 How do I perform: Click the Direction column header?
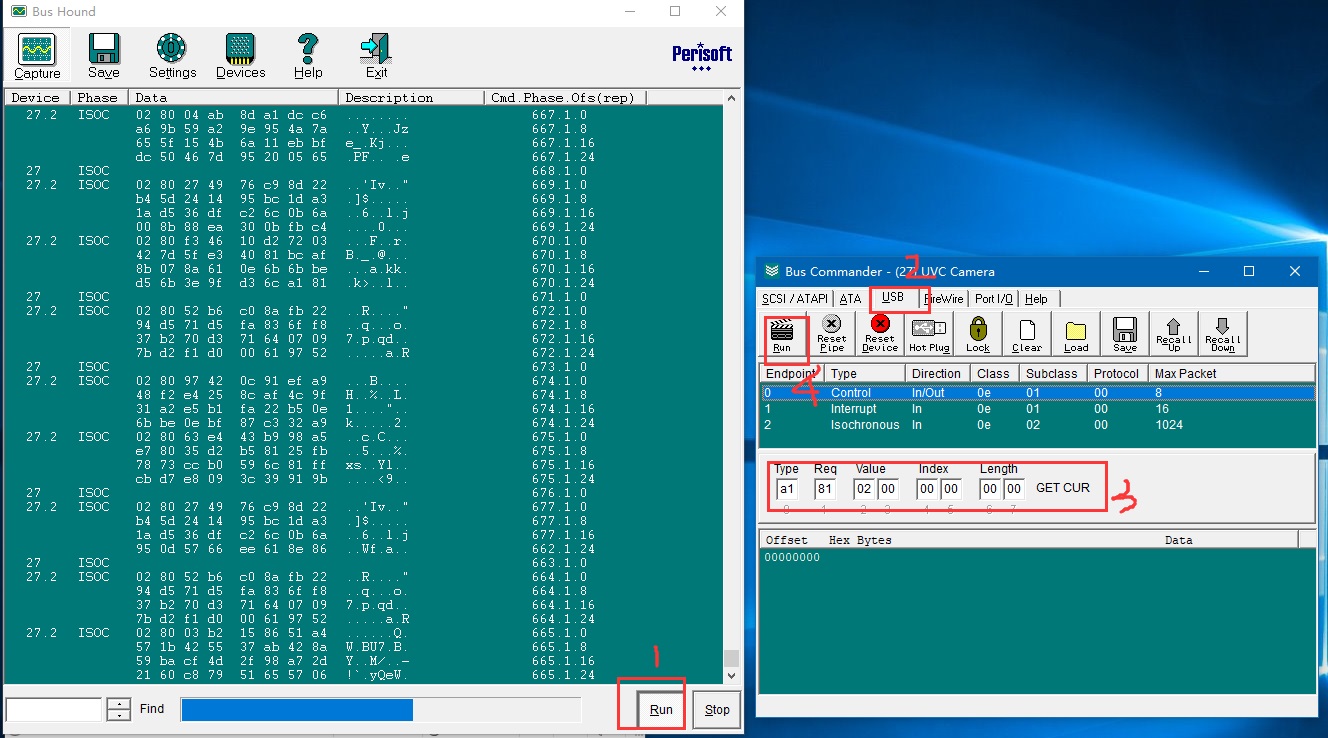(x=938, y=373)
